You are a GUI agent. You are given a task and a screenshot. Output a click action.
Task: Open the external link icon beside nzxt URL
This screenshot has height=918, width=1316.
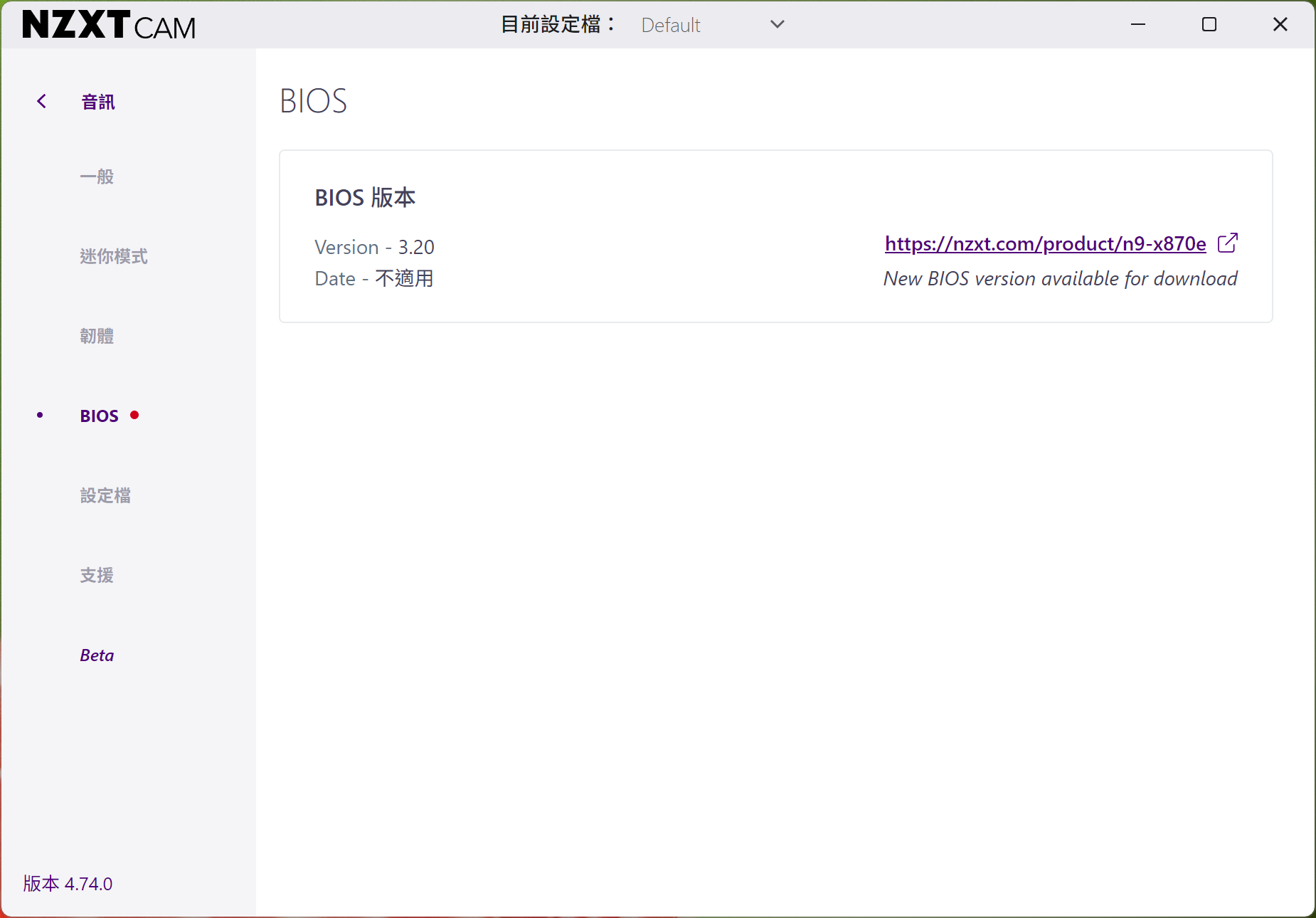click(1228, 243)
